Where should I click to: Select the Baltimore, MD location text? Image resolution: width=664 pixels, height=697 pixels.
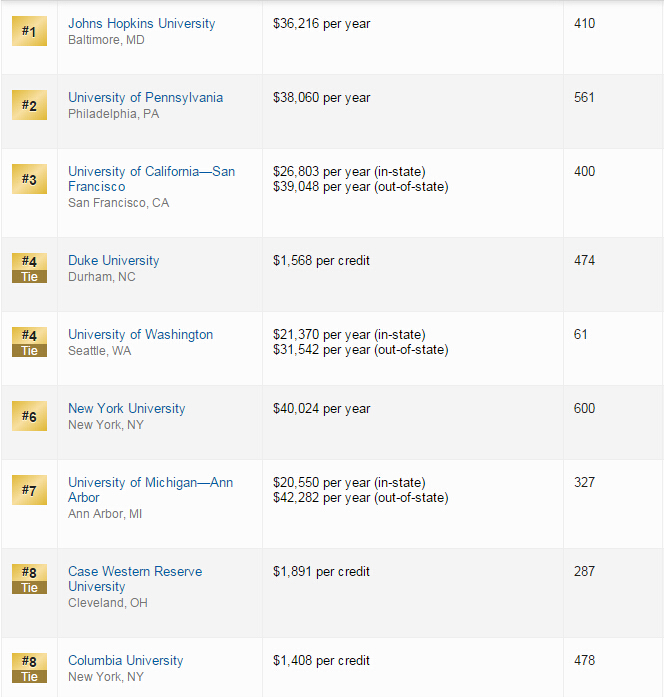pos(106,40)
